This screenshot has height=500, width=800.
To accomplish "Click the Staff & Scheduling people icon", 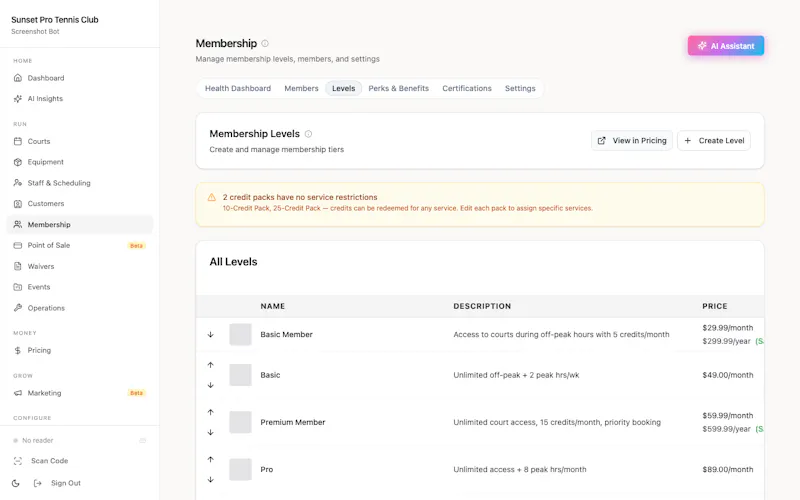I will click(18, 183).
